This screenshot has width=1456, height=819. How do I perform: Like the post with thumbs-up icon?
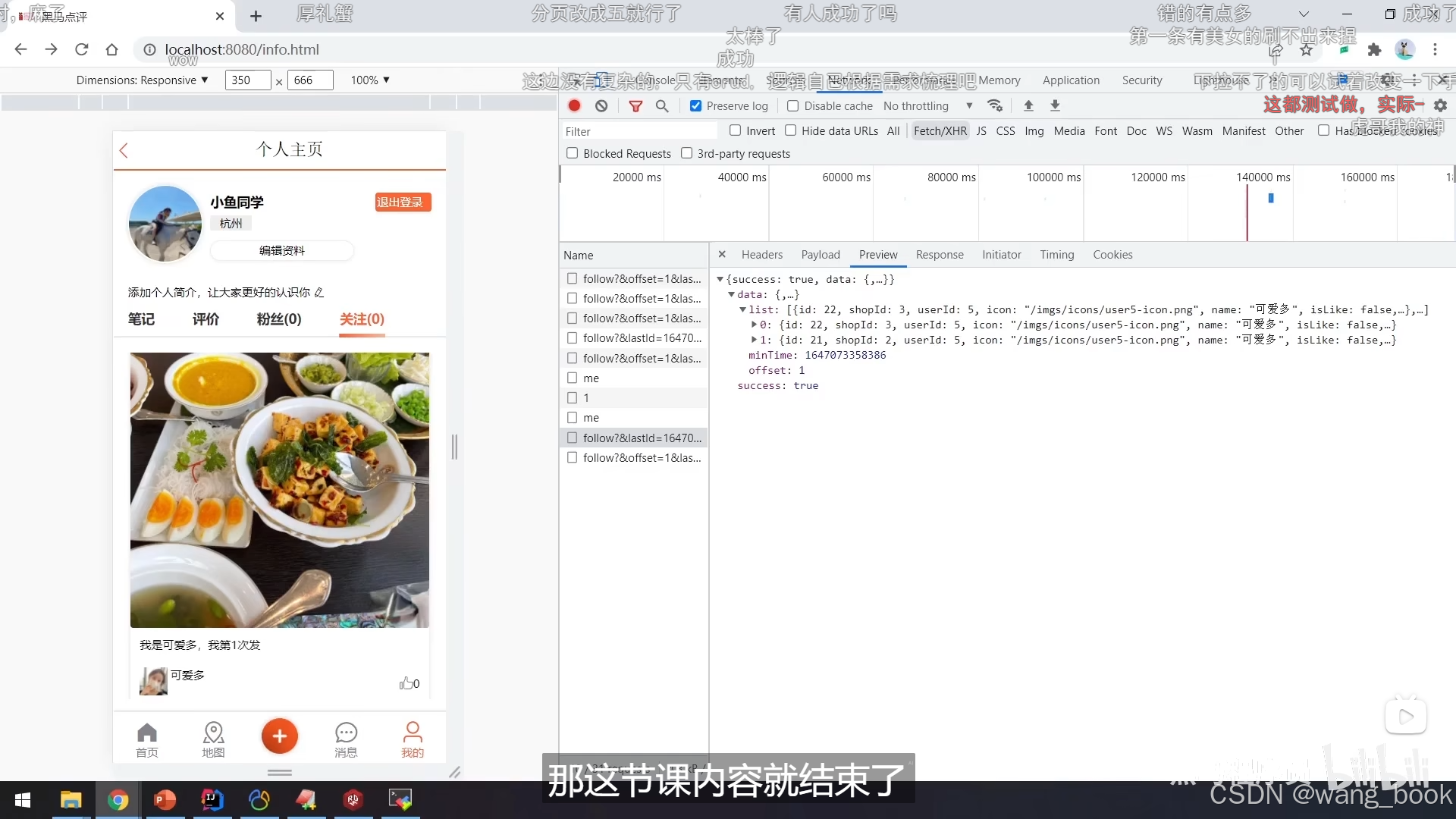tap(406, 683)
